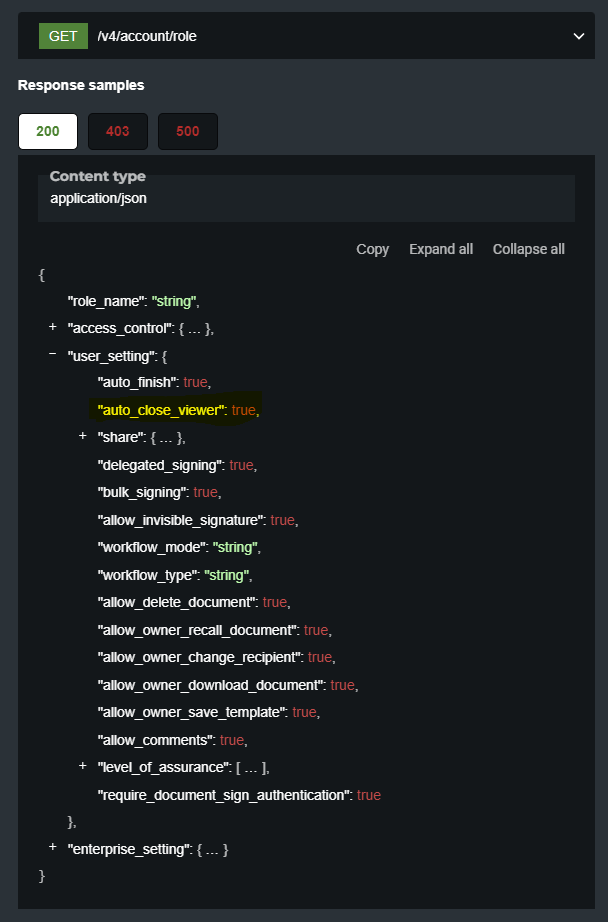Click the green GET method badge

pos(63,36)
